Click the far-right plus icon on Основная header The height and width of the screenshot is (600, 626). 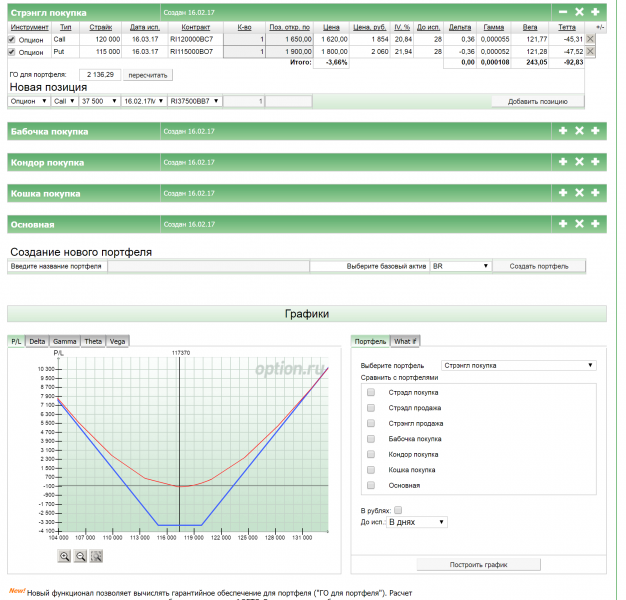click(595, 224)
